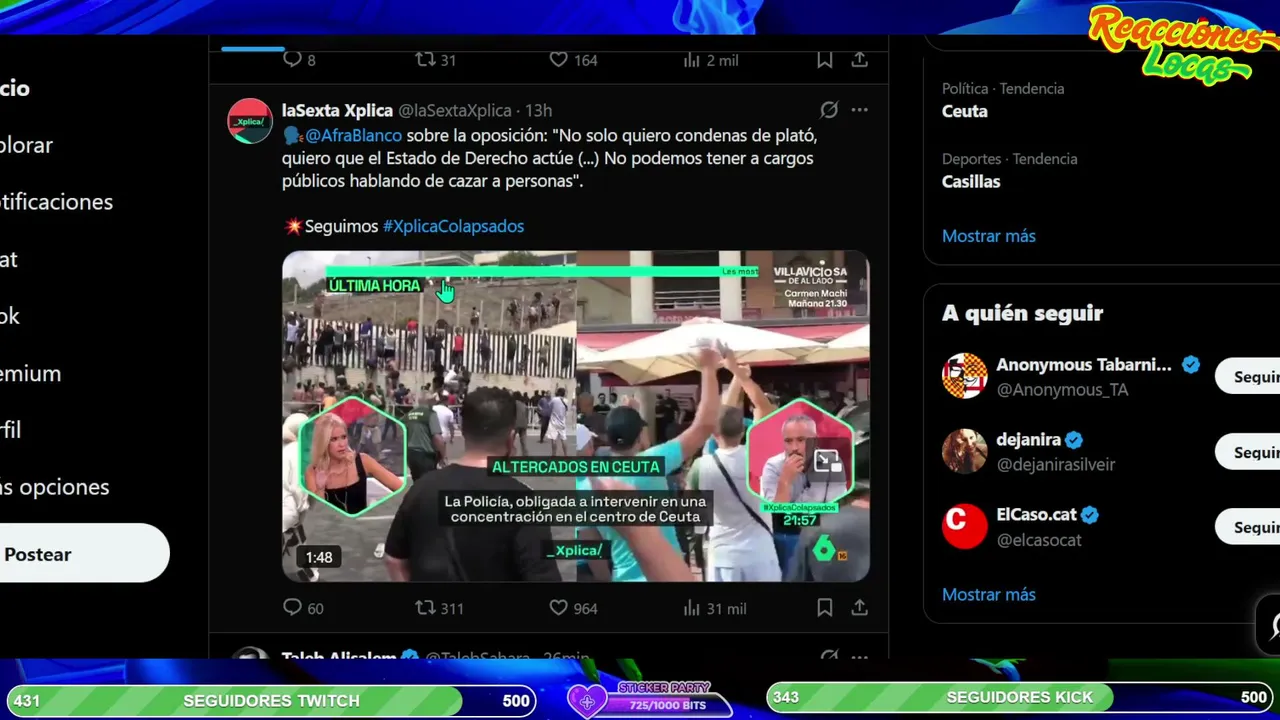Repost the laSexta Xplica tweet
The image size is (1280, 720).
[425, 607]
